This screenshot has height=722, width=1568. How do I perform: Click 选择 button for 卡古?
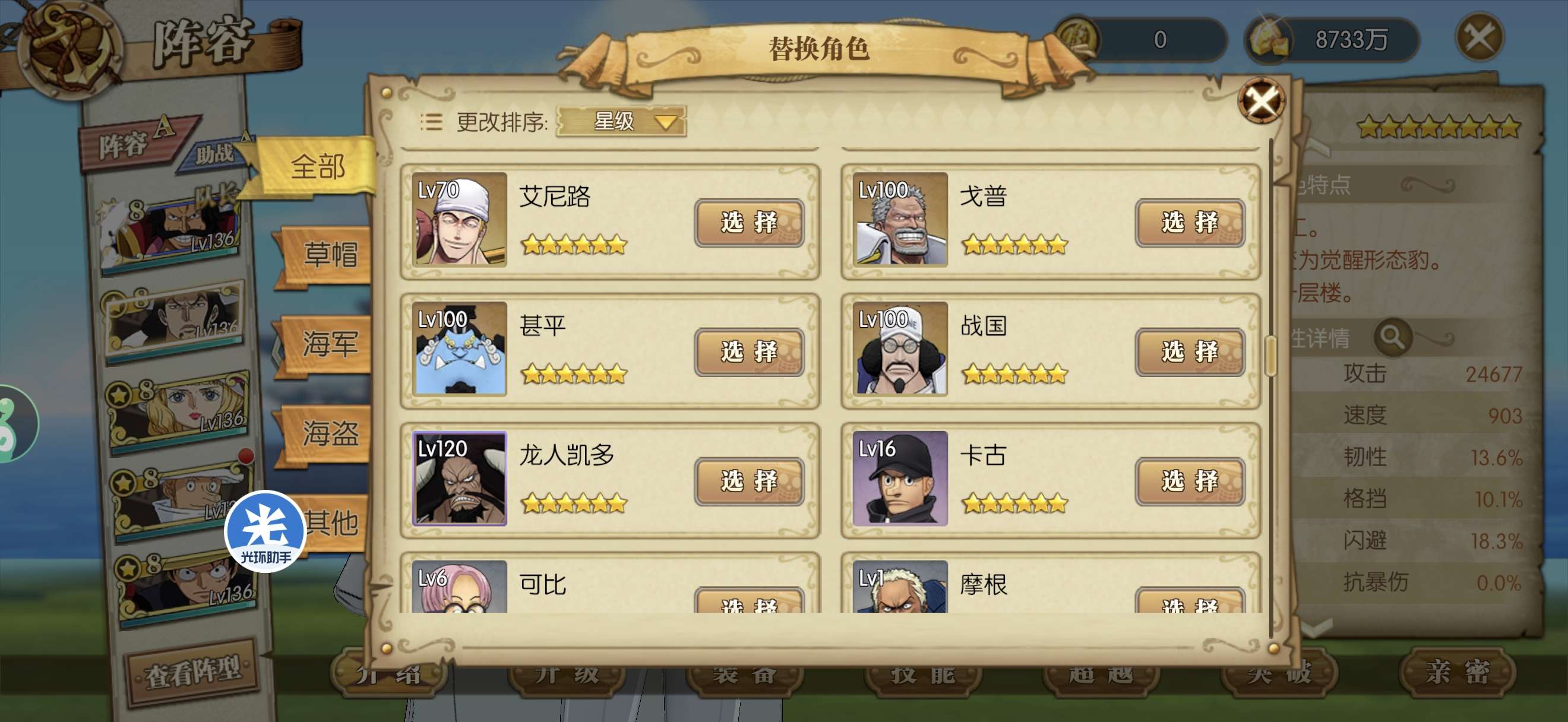point(1190,482)
